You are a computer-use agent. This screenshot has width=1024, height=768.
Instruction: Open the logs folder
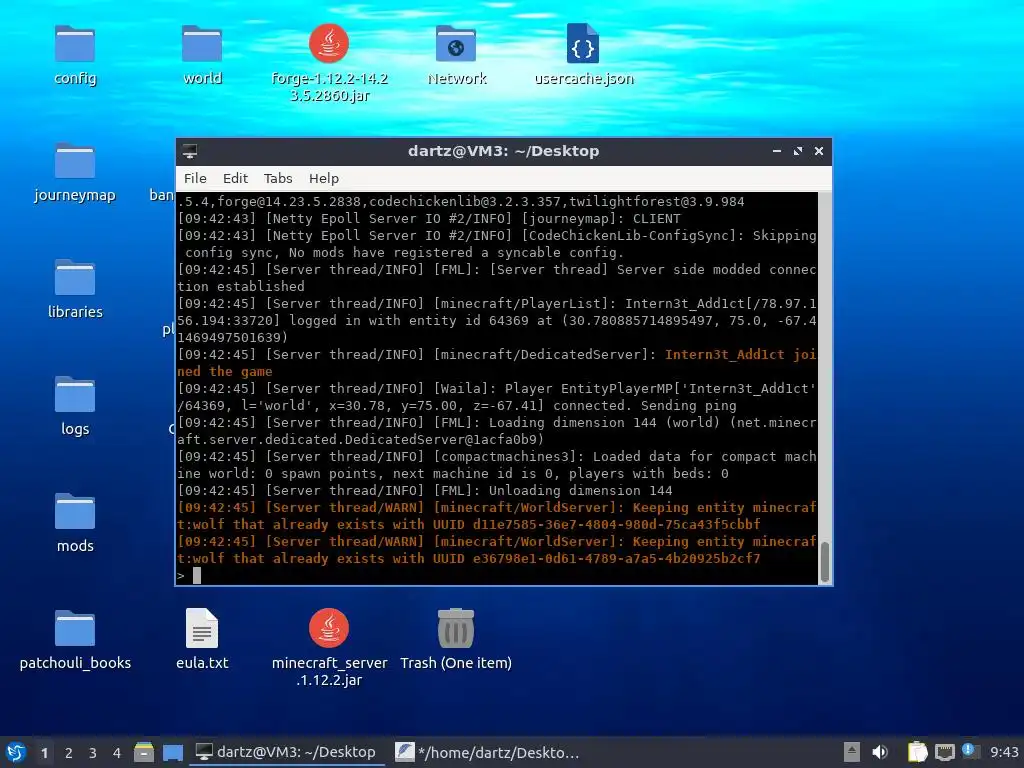(x=75, y=394)
